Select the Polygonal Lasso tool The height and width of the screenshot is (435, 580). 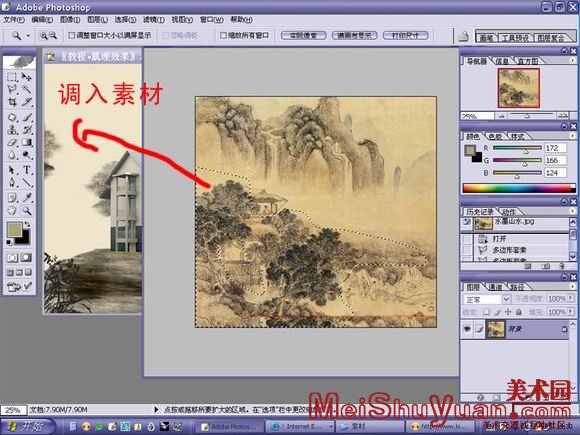pyautogui.click(x=12, y=89)
